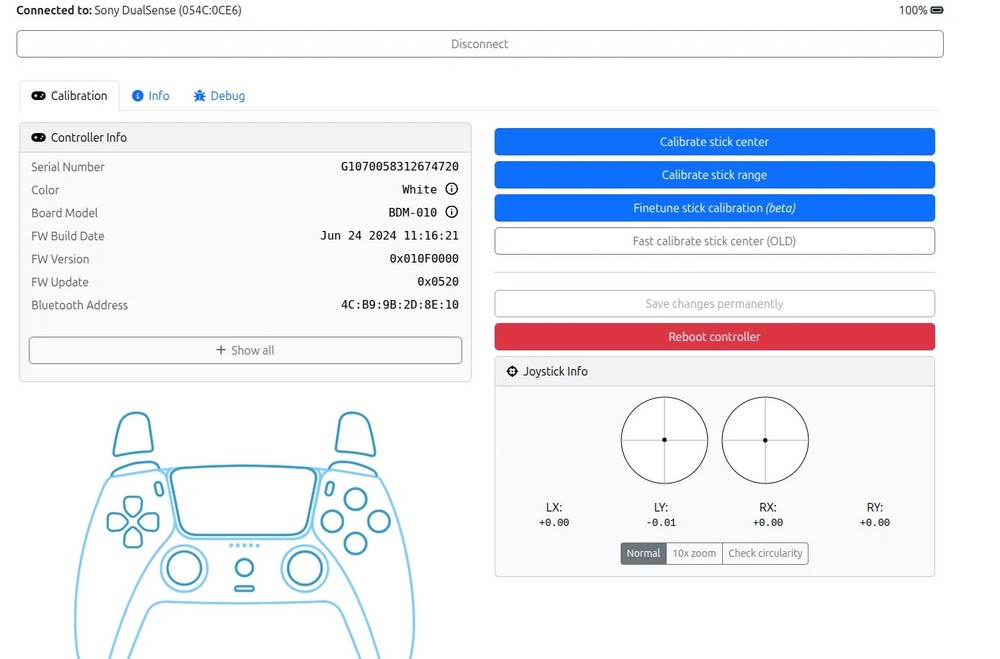Enable 10x zoom for the joystick view
1000x659 pixels.
(693, 553)
